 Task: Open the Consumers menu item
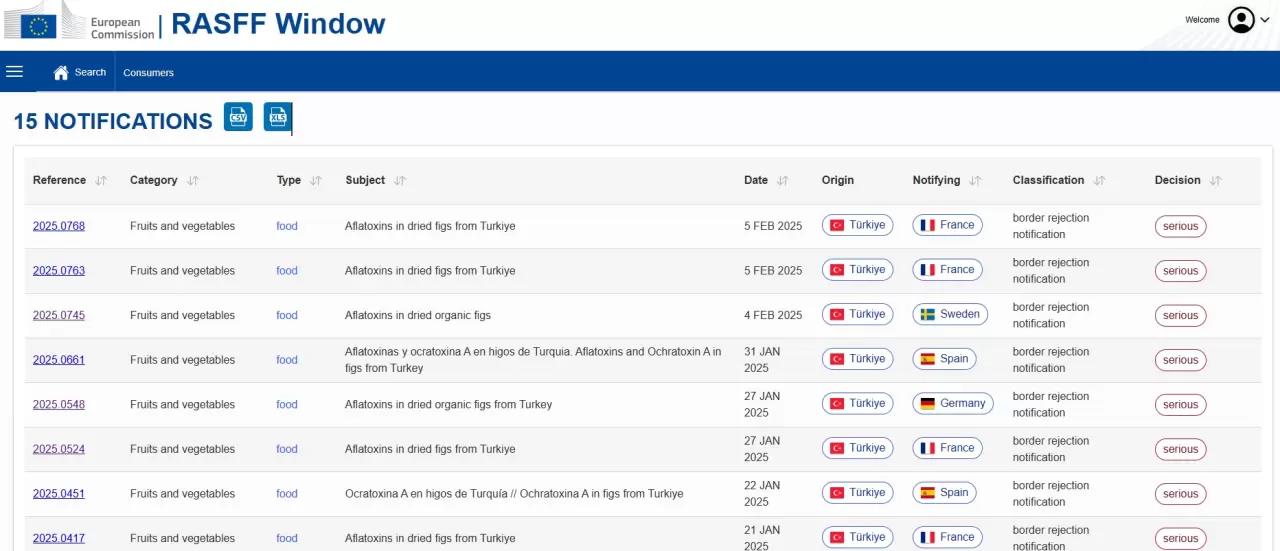click(x=148, y=72)
